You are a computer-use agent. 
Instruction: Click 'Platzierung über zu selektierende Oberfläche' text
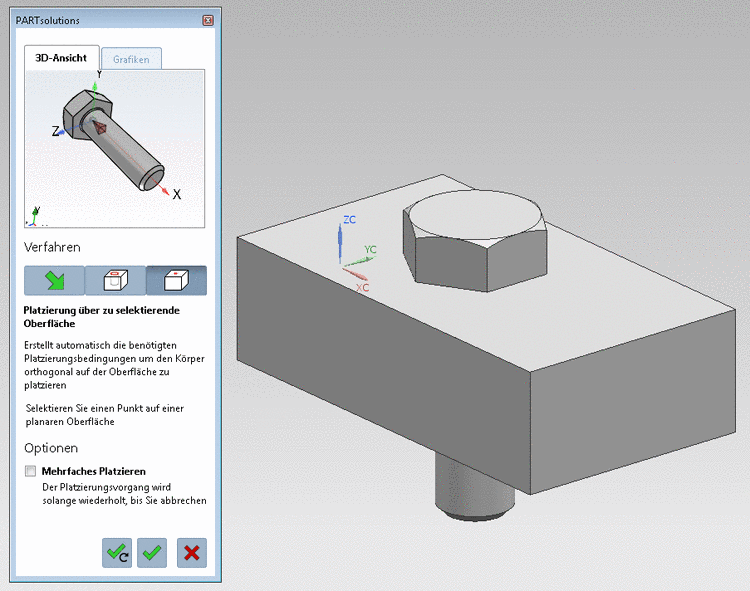click(x=101, y=317)
